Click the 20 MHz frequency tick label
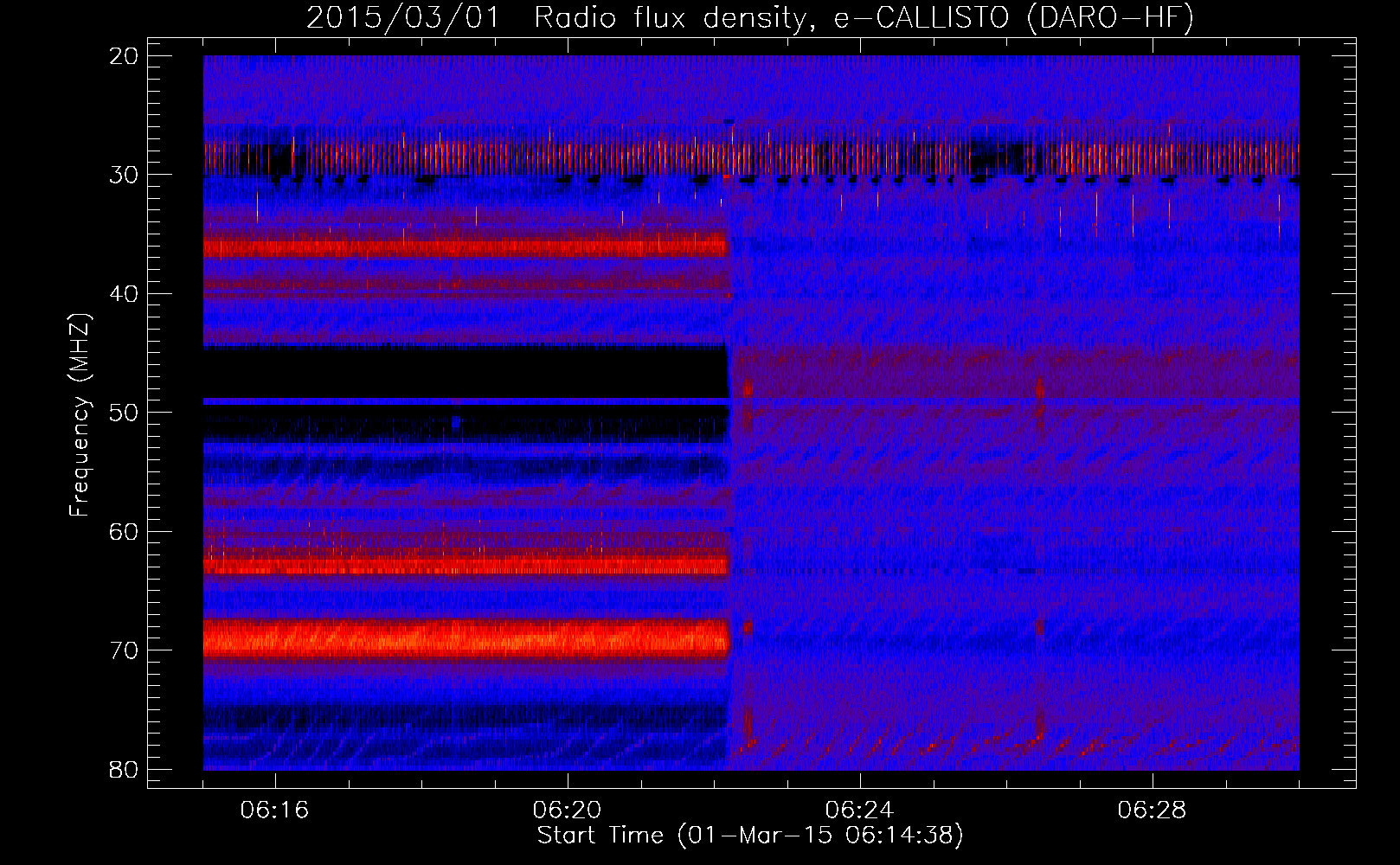The width and height of the screenshot is (1400, 865). (125, 56)
